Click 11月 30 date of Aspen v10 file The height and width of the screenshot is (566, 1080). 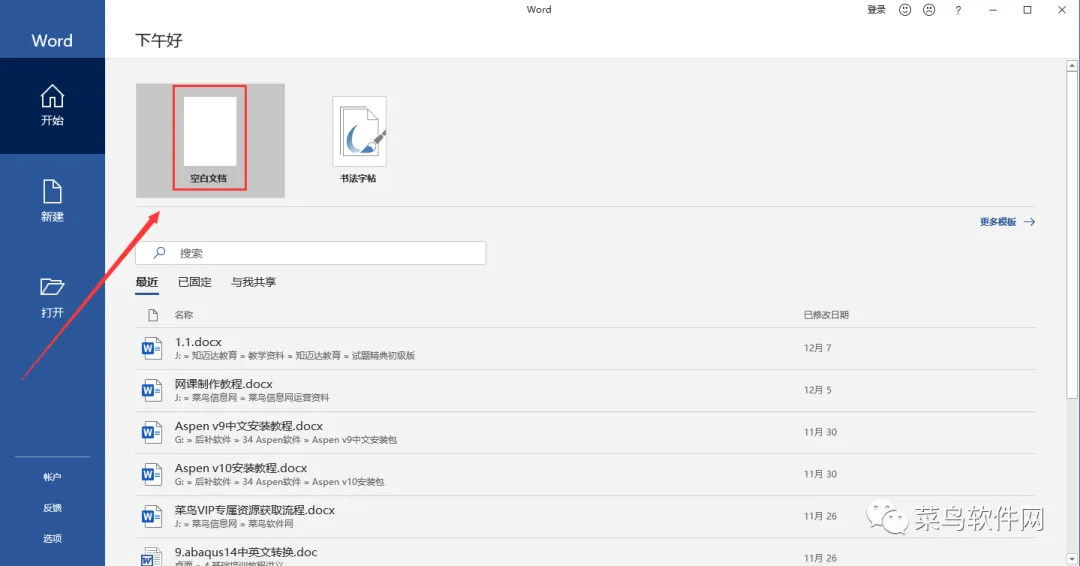(820, 474)
